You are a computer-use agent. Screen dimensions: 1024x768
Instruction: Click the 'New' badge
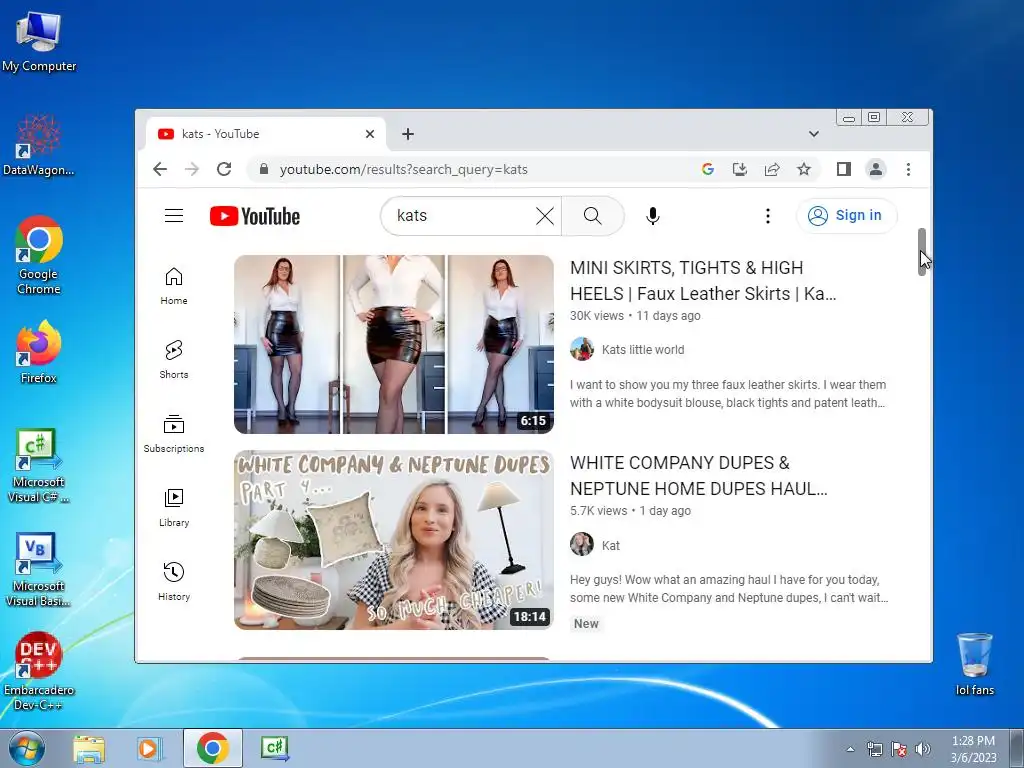[x=586, y=624]
